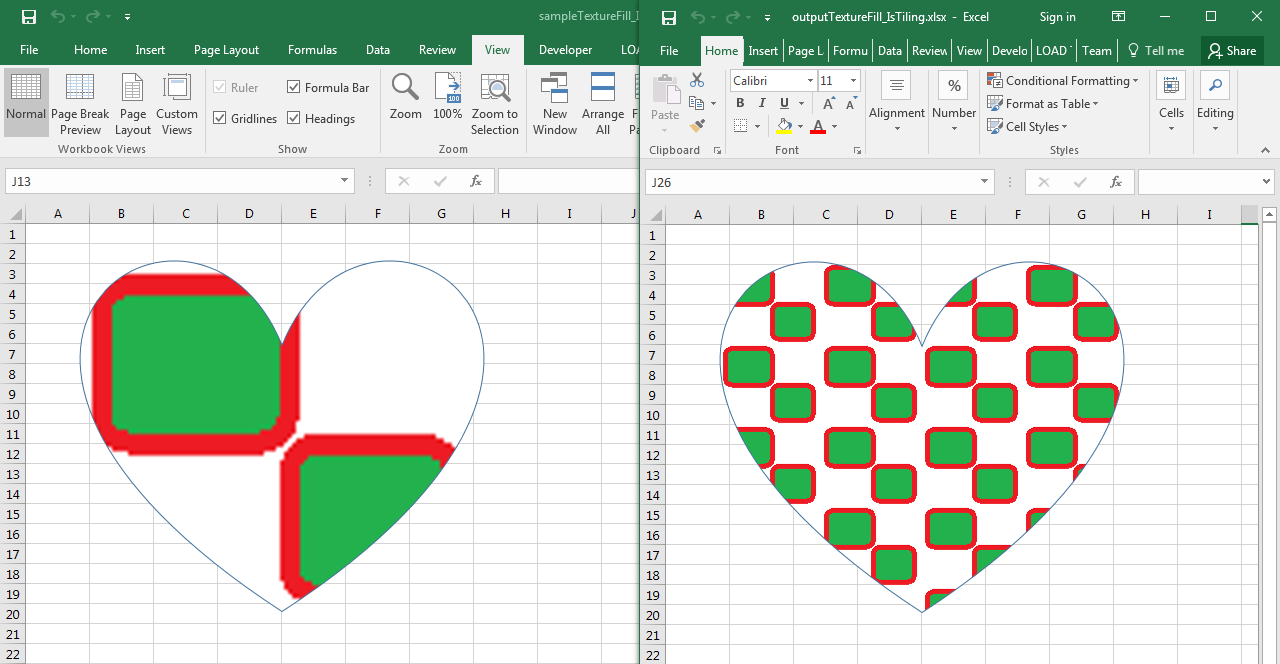The height and width of the screenshot is (664, 1280).
Task: Open the Conditional Formatting dropdown
Action: point(1062,80)
